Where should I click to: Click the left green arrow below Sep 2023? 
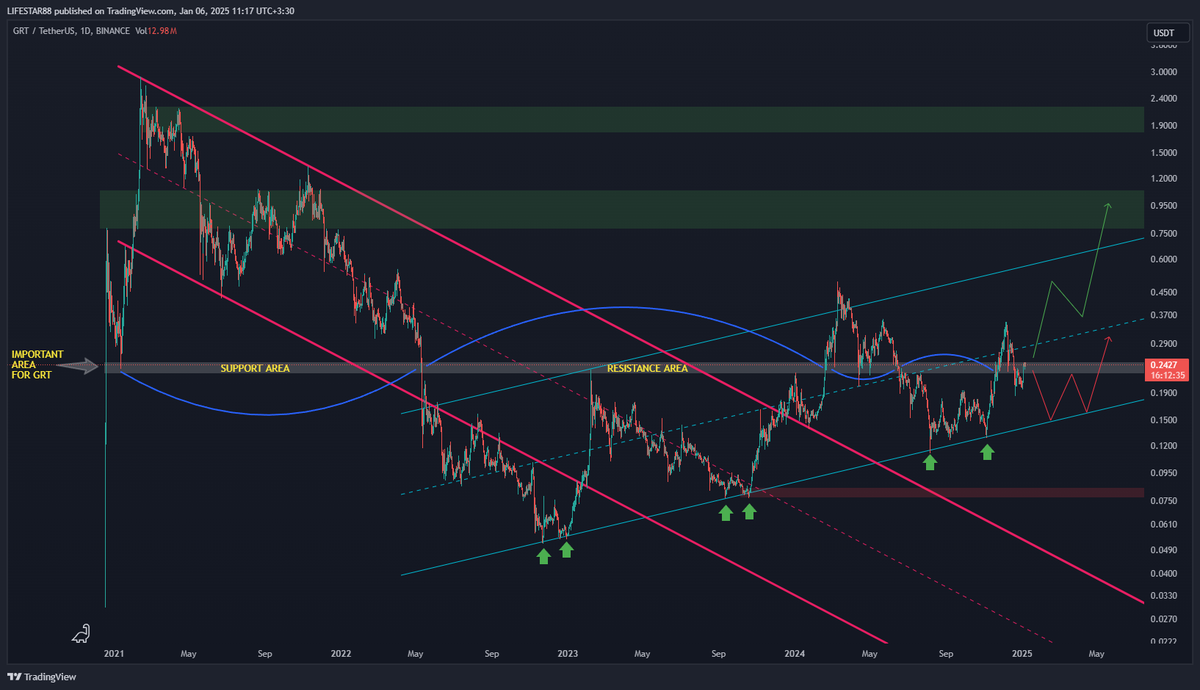pos(726,513)
